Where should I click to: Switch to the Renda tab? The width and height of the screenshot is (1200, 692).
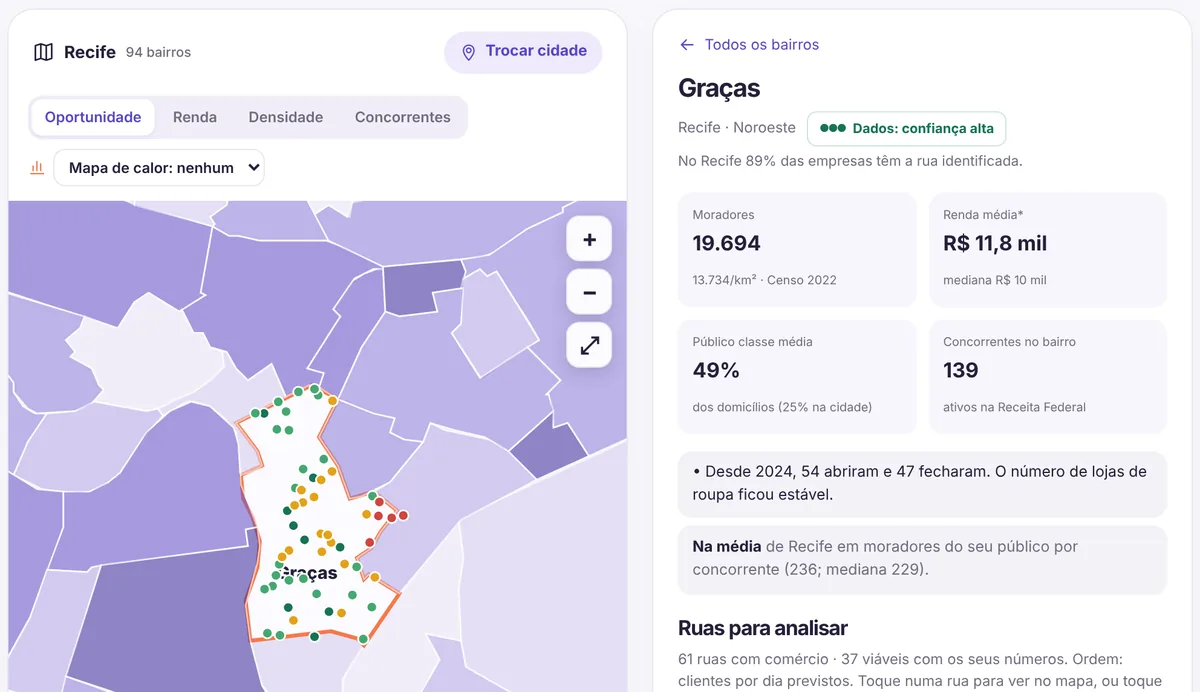coord(195,117)
